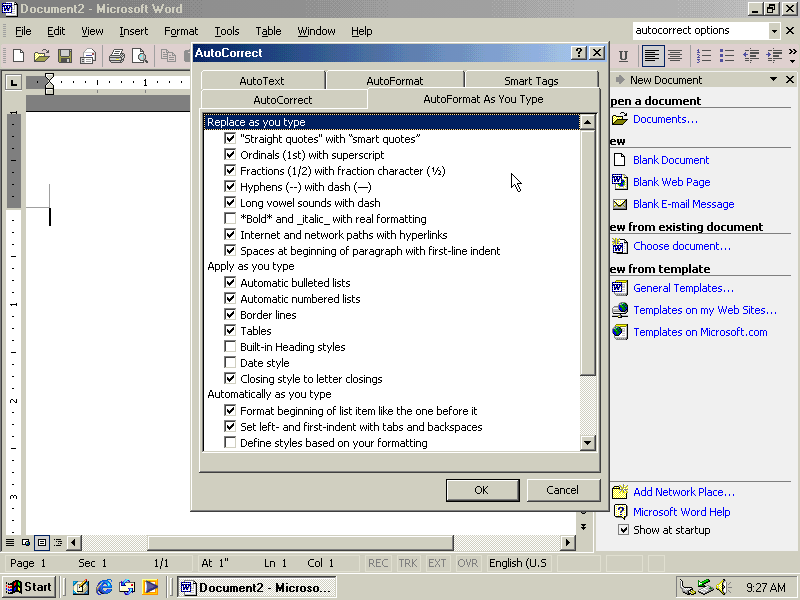Switch to the AutoCorrect tab
Image resolution: width=800 pixels, height=600 pixels.
[283, 99]
